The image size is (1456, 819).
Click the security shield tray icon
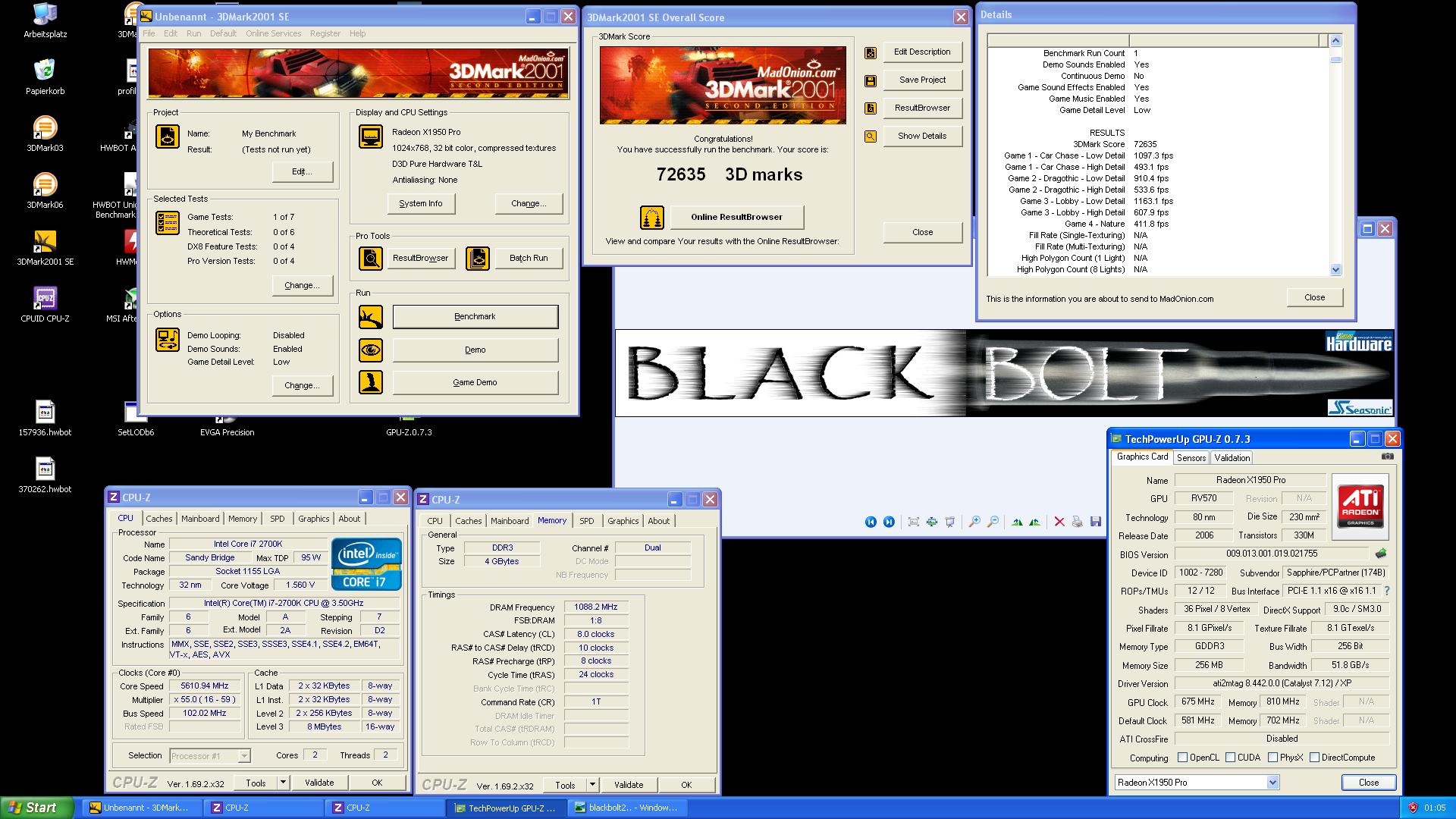coord(1412,808)
